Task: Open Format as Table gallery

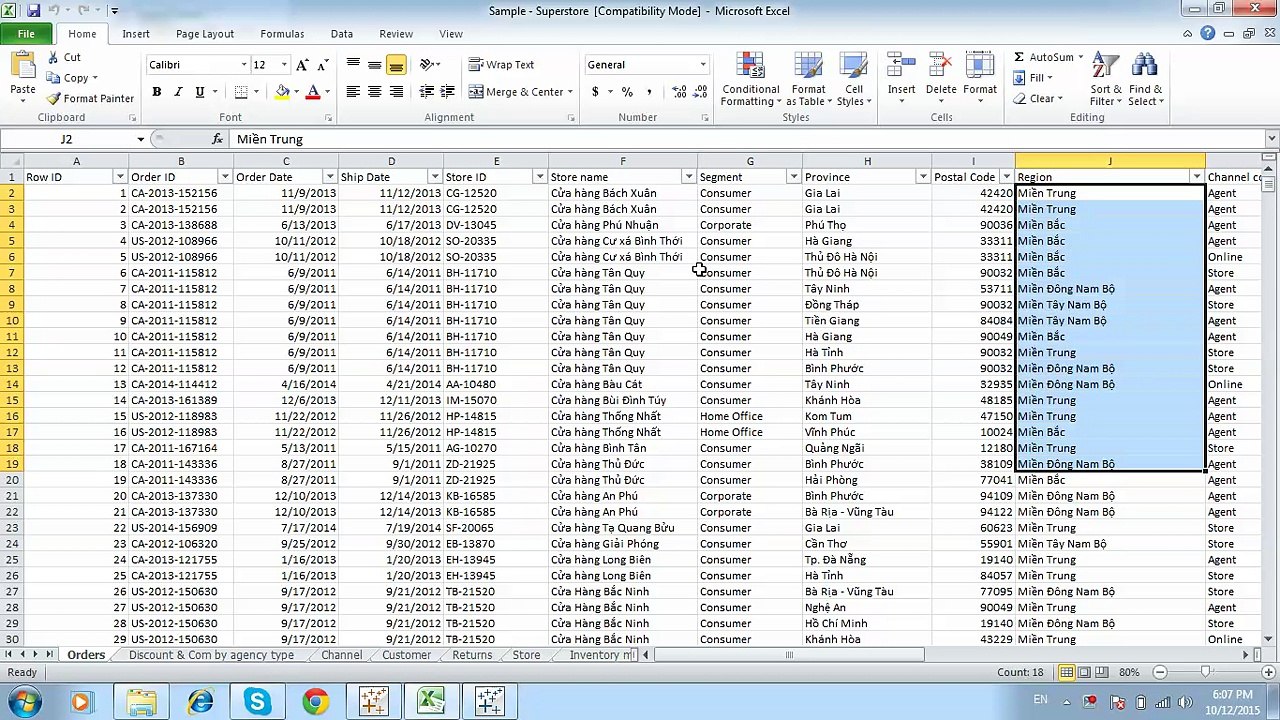Action: point(808,80)
